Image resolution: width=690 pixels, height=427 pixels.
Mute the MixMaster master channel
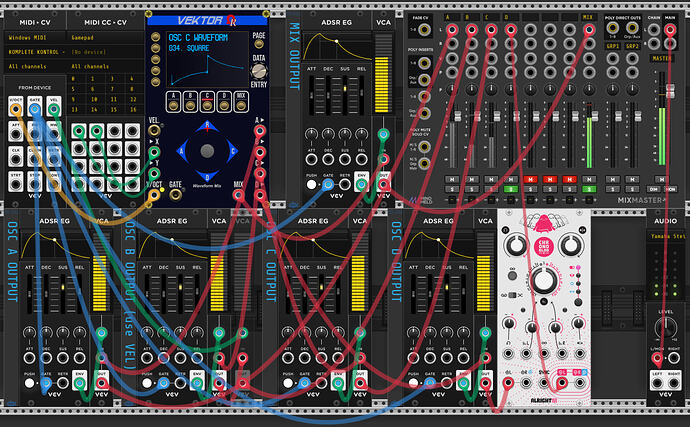662,179
